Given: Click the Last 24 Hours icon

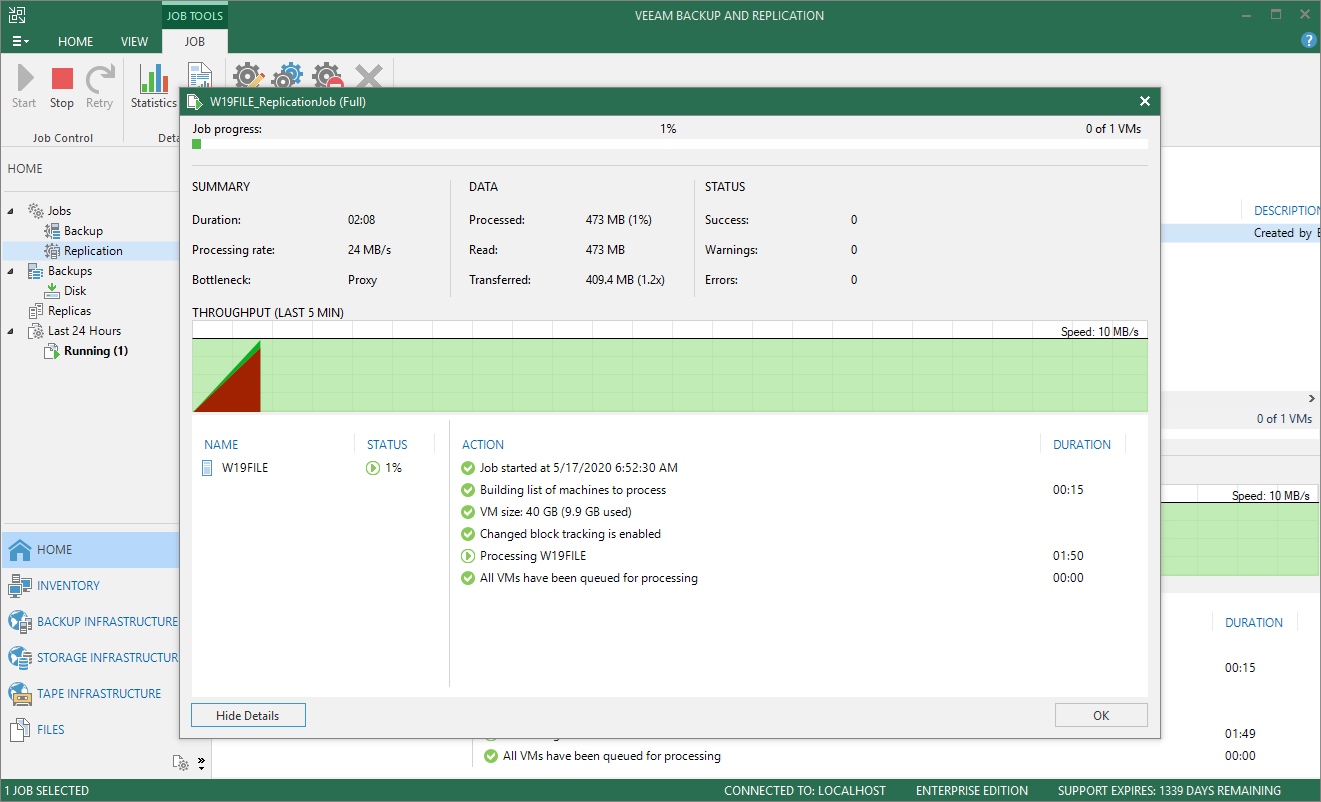Looking at the screenshot, I should [36, 331].
